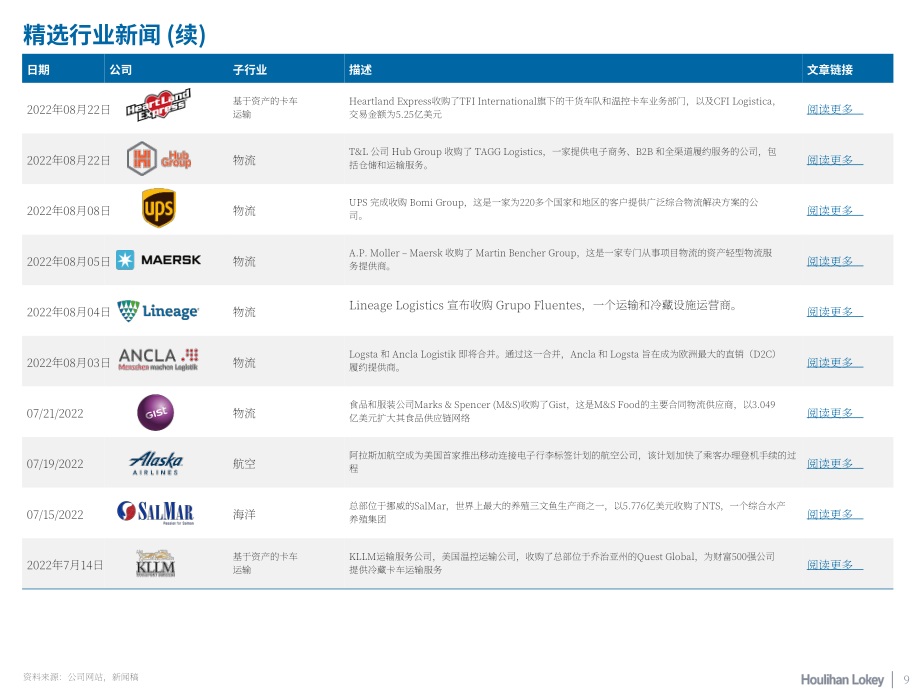Open 阅读更多 link for ANCLA row
The width and height of the screenshot is (920, 690).
pos(834,362)
